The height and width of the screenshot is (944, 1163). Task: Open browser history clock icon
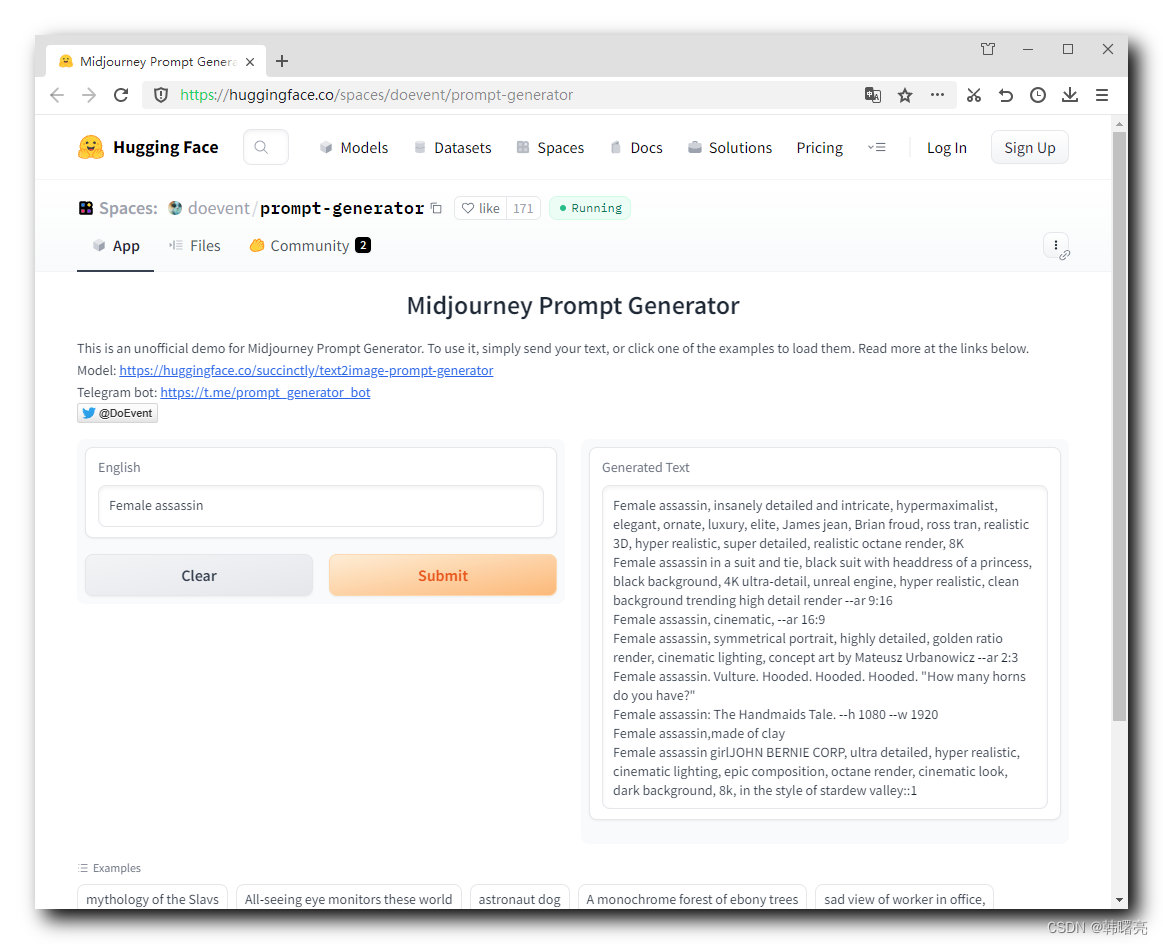click(x=1038, y=95)
